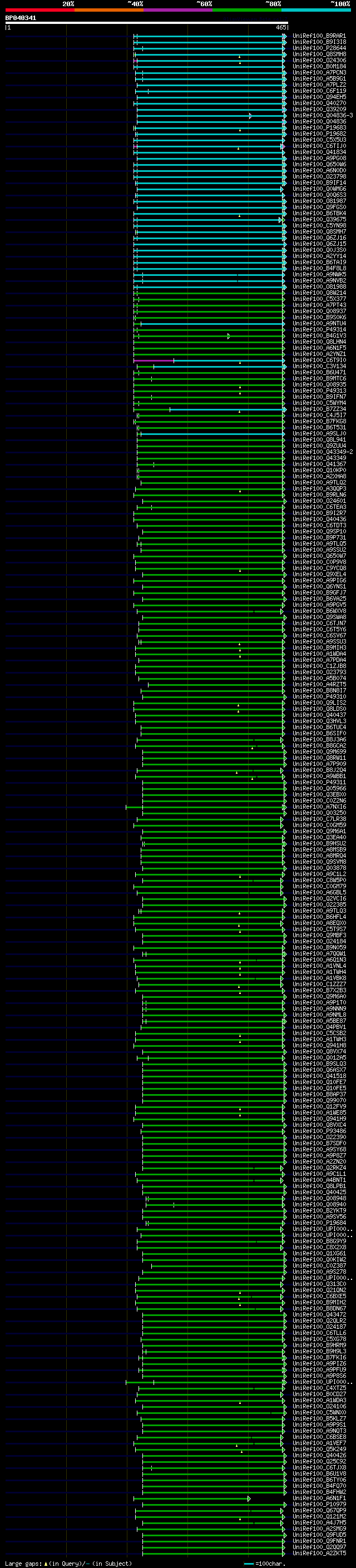Open last hit UniRef100_A2ZKT5
This screenshot has height=1568, width=356.
click(319, 1554)
